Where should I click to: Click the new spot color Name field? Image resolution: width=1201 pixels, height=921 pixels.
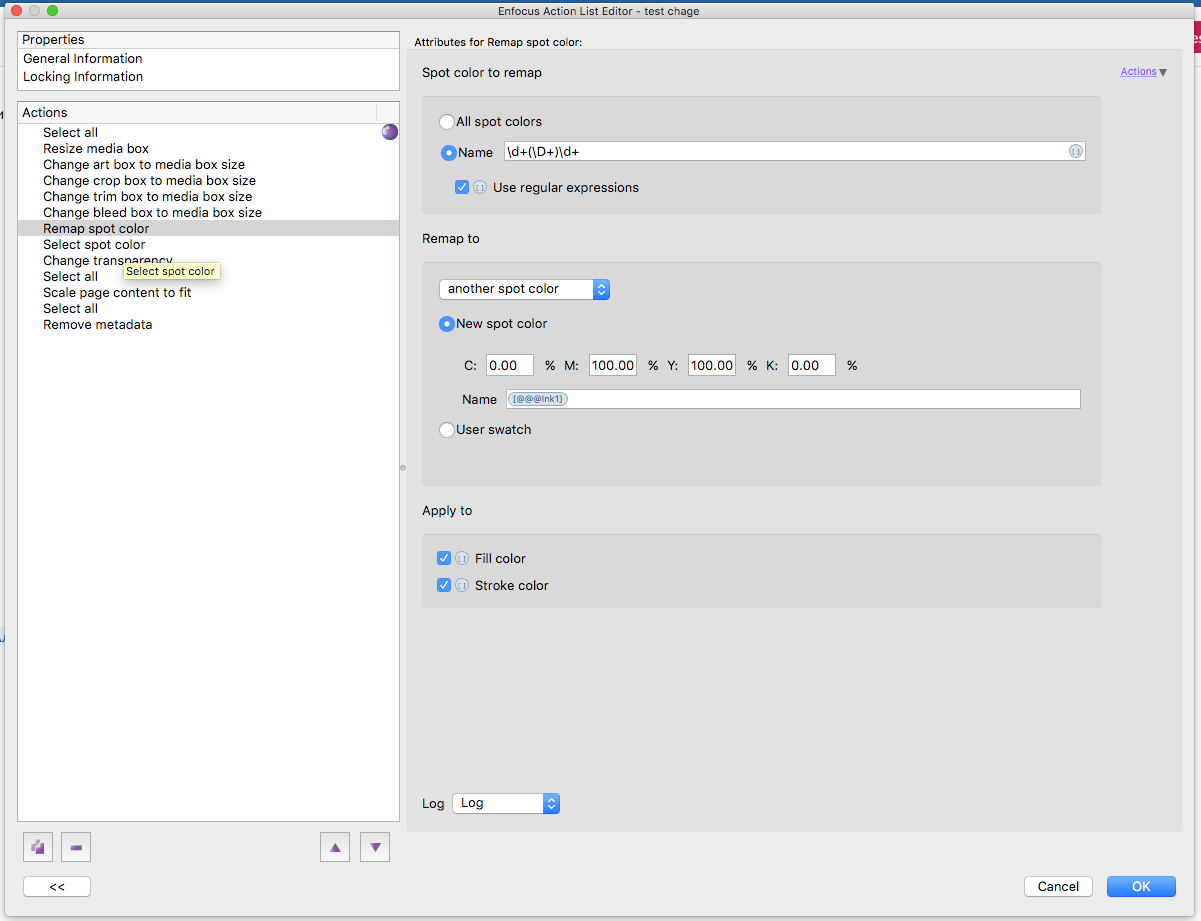click(793, 399)
